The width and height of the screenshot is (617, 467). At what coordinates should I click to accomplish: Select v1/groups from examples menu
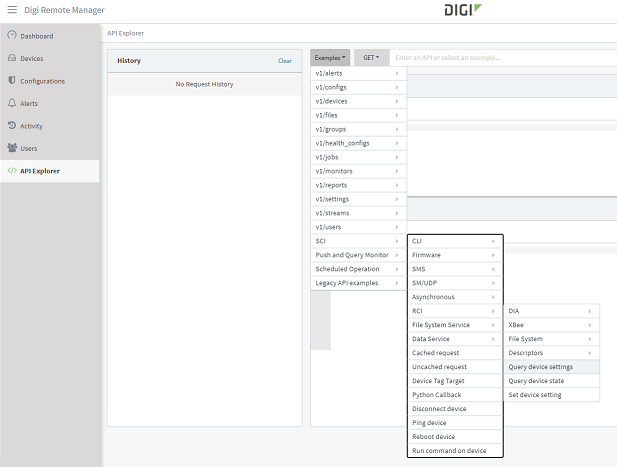(x=358, y=129)
